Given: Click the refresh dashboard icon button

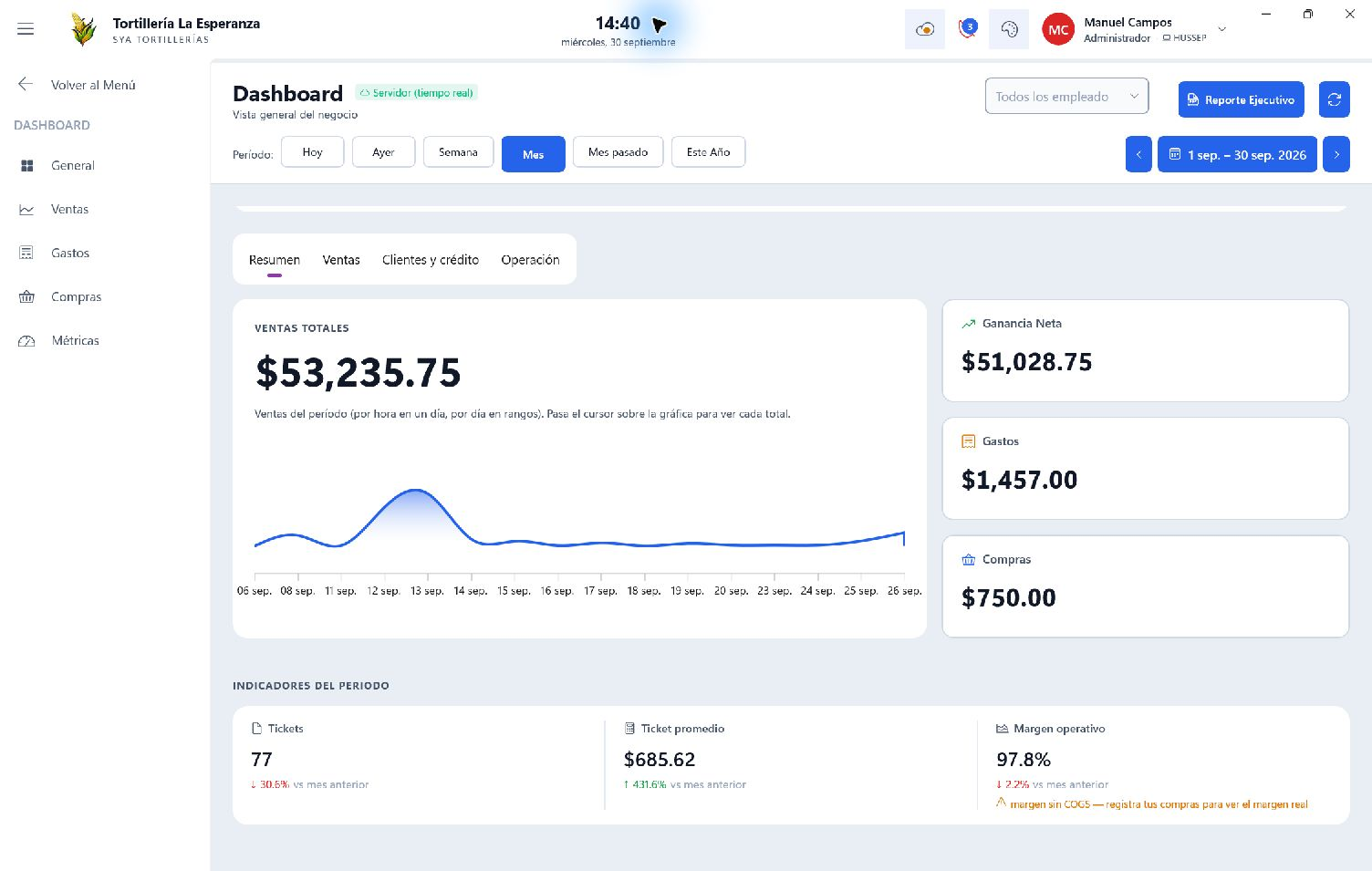Looking at the screenshot, I should pyautogui.click(x=1334, y=99).
